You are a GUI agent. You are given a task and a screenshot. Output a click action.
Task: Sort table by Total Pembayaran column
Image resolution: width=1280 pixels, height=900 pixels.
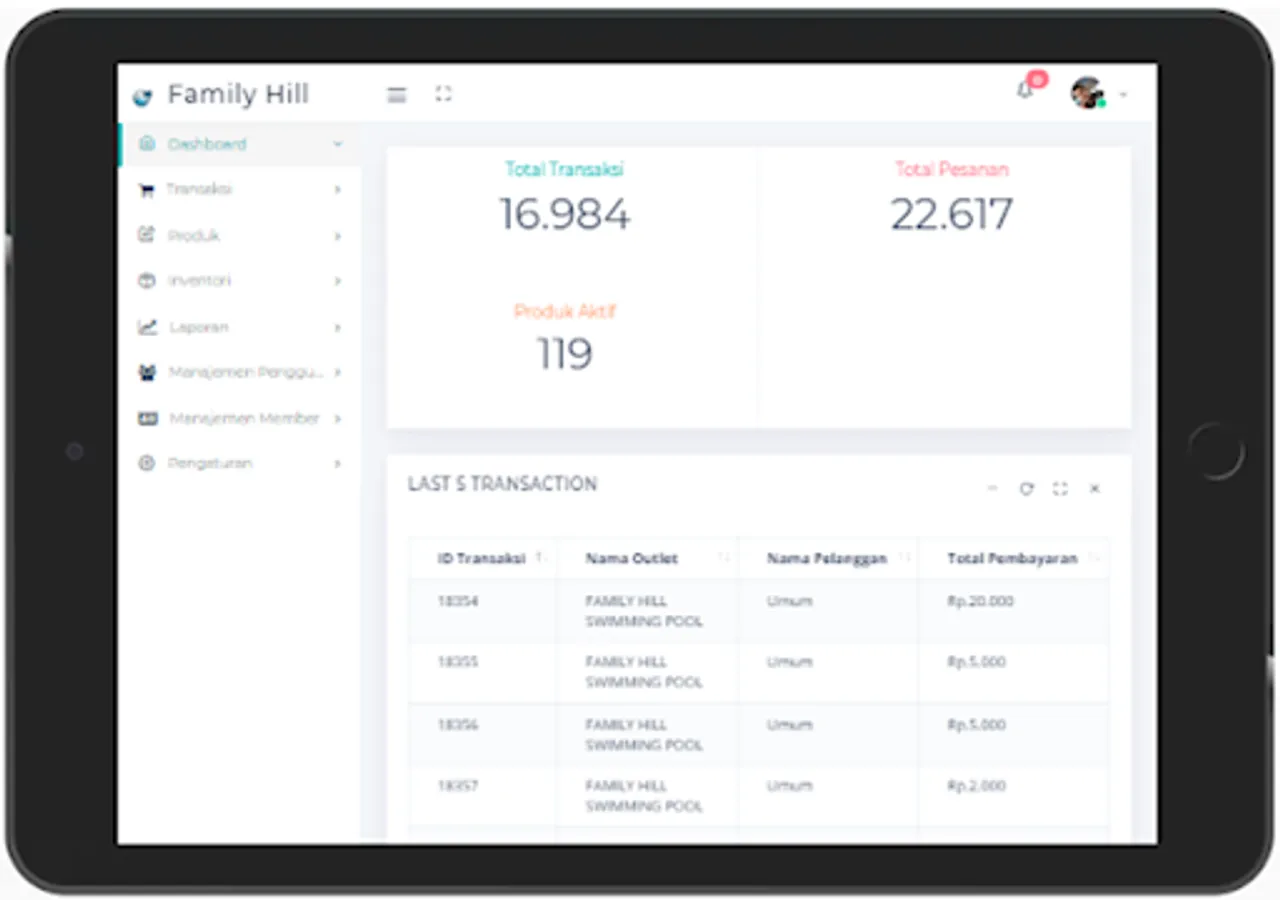click(x=1013, y=558)
